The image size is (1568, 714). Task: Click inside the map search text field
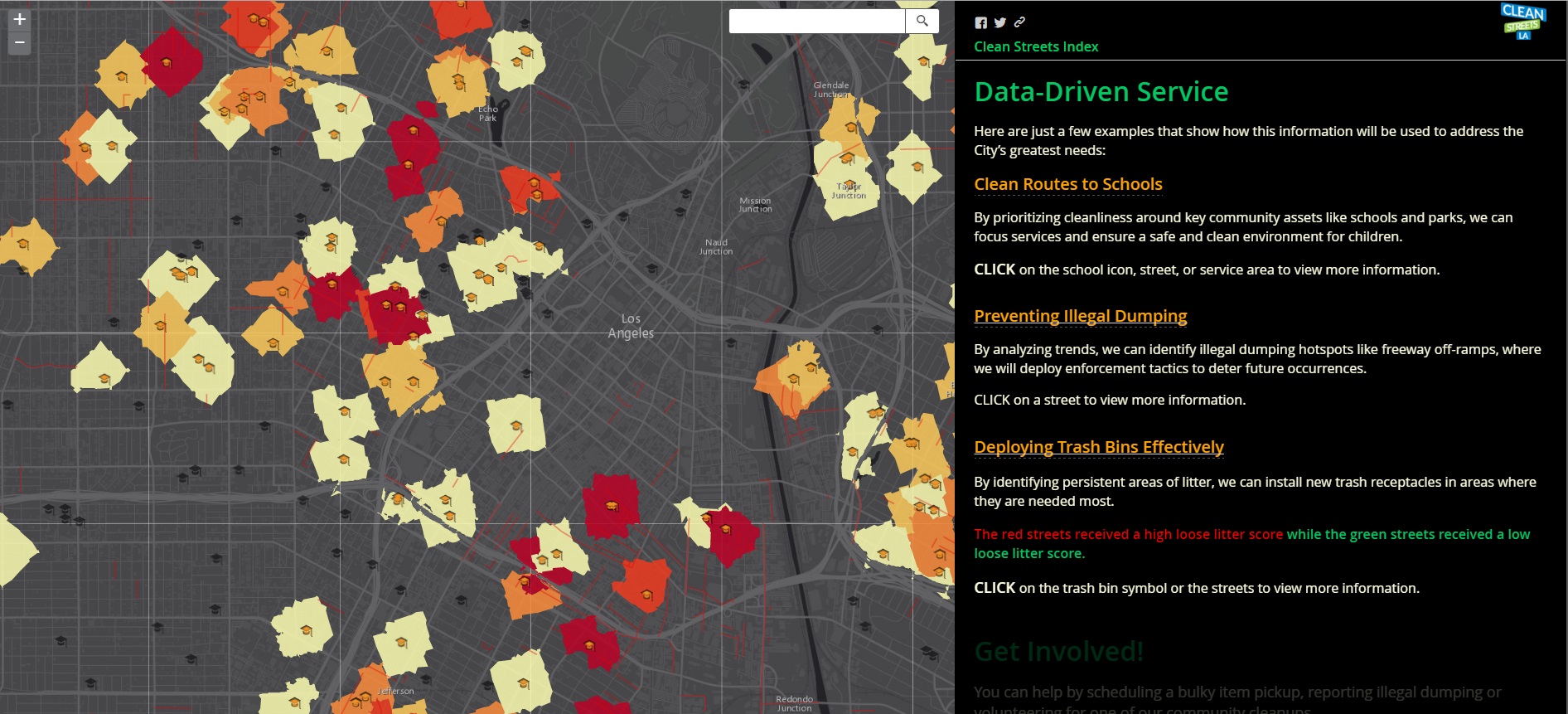click(x=816, y=22)
